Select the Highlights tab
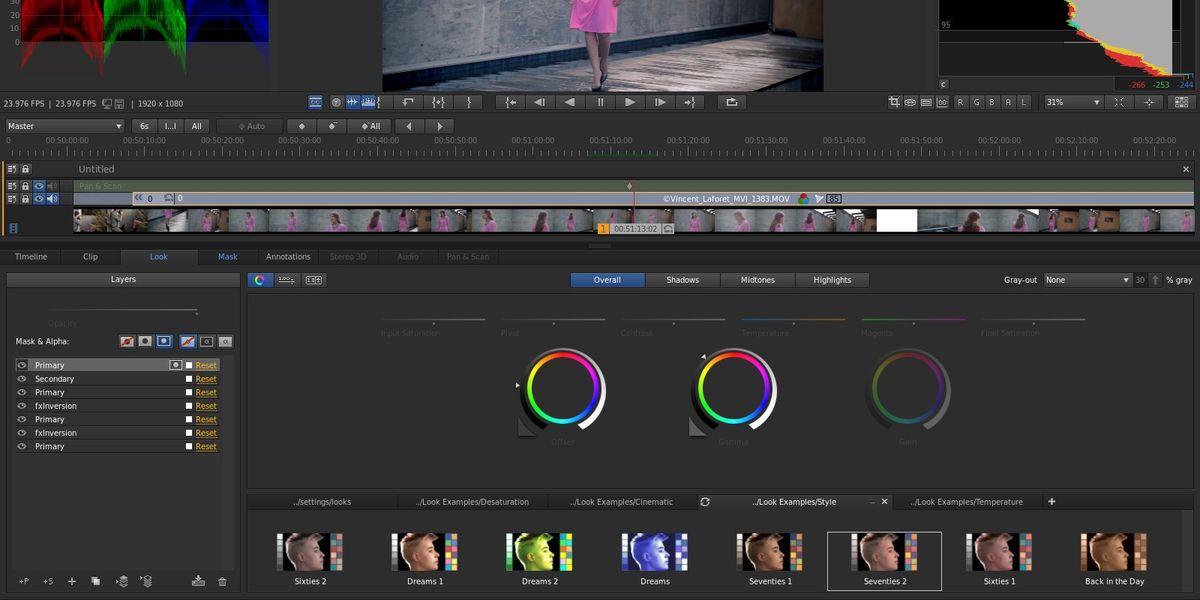The width and height of the screenshot is (1200, 600). click(832, 280)
